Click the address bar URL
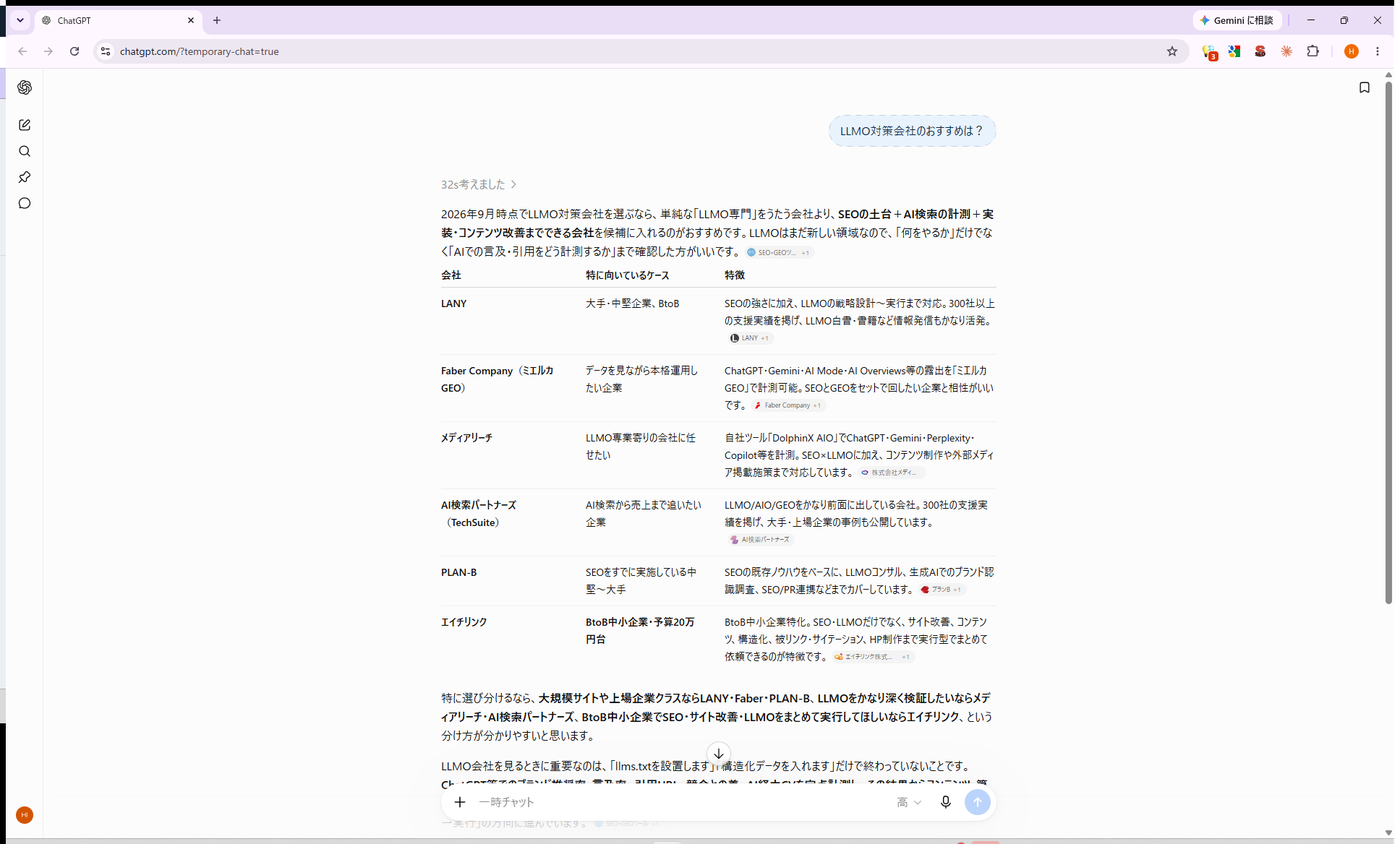 click(x=199, y=51)
